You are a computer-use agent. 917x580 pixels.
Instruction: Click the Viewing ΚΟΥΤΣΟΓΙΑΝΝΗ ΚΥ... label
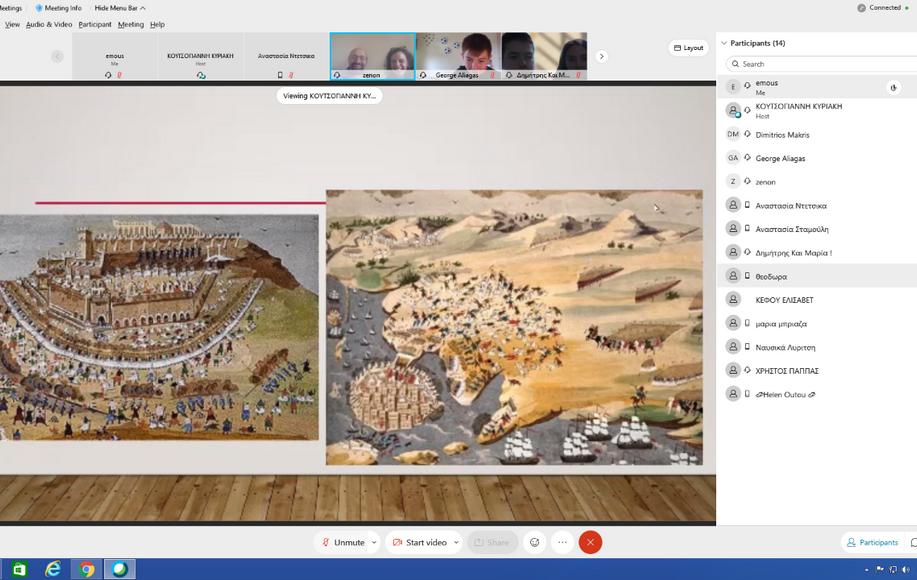(x=329, y=96)
